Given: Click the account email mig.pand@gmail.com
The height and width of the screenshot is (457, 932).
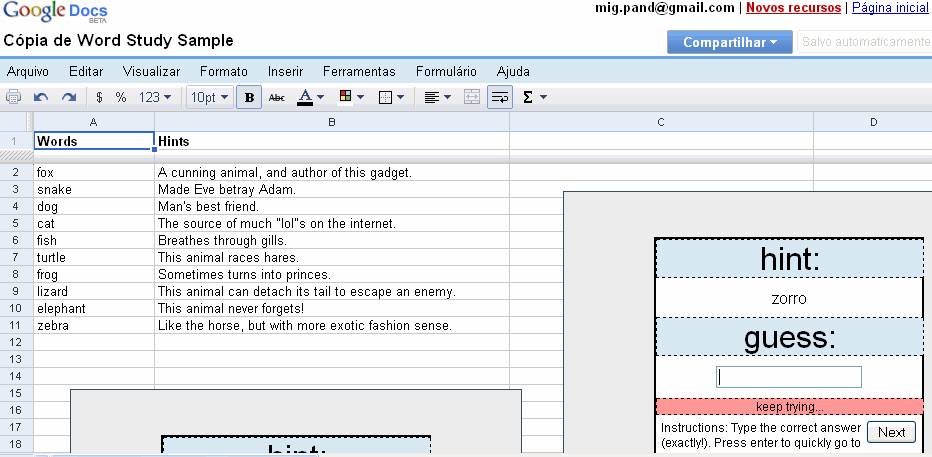Looking at the screenshot, I should pyautogui.click(x=665, y=8).
